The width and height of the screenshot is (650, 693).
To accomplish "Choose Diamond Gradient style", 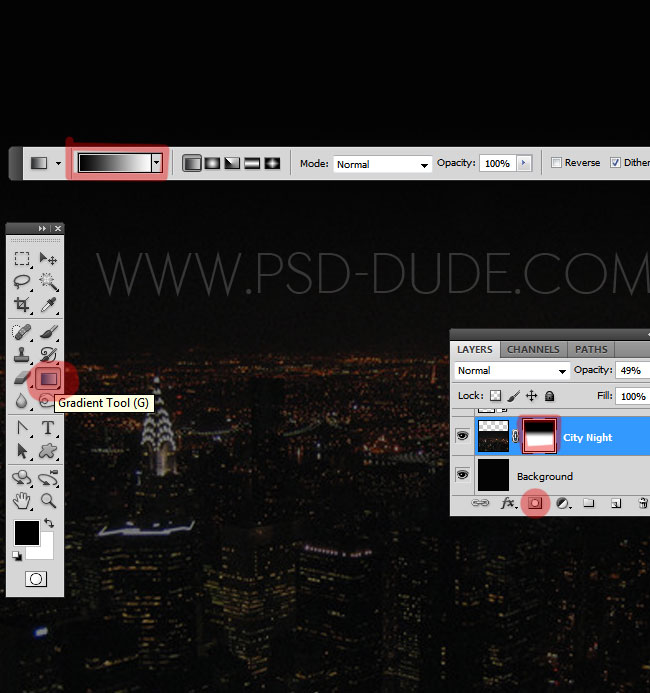I will tap(272, 163).
